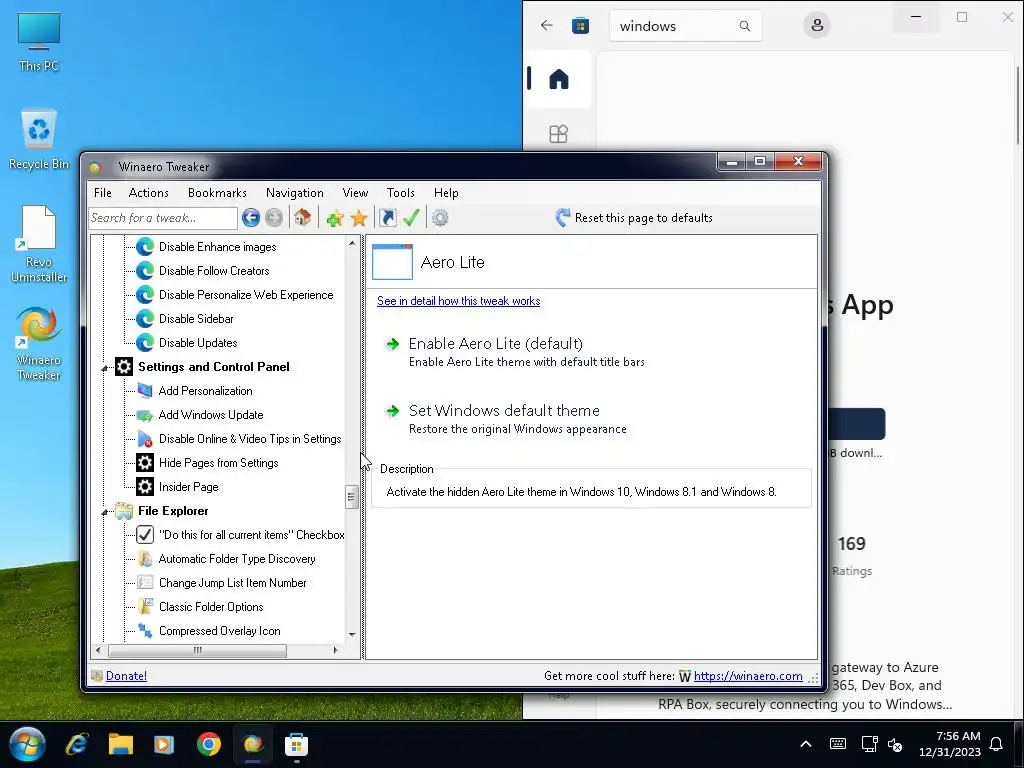Click the tree scroll down arrow
Image resolution: width=1024 pixels, height=768 pixels.
tap(352, 634)
